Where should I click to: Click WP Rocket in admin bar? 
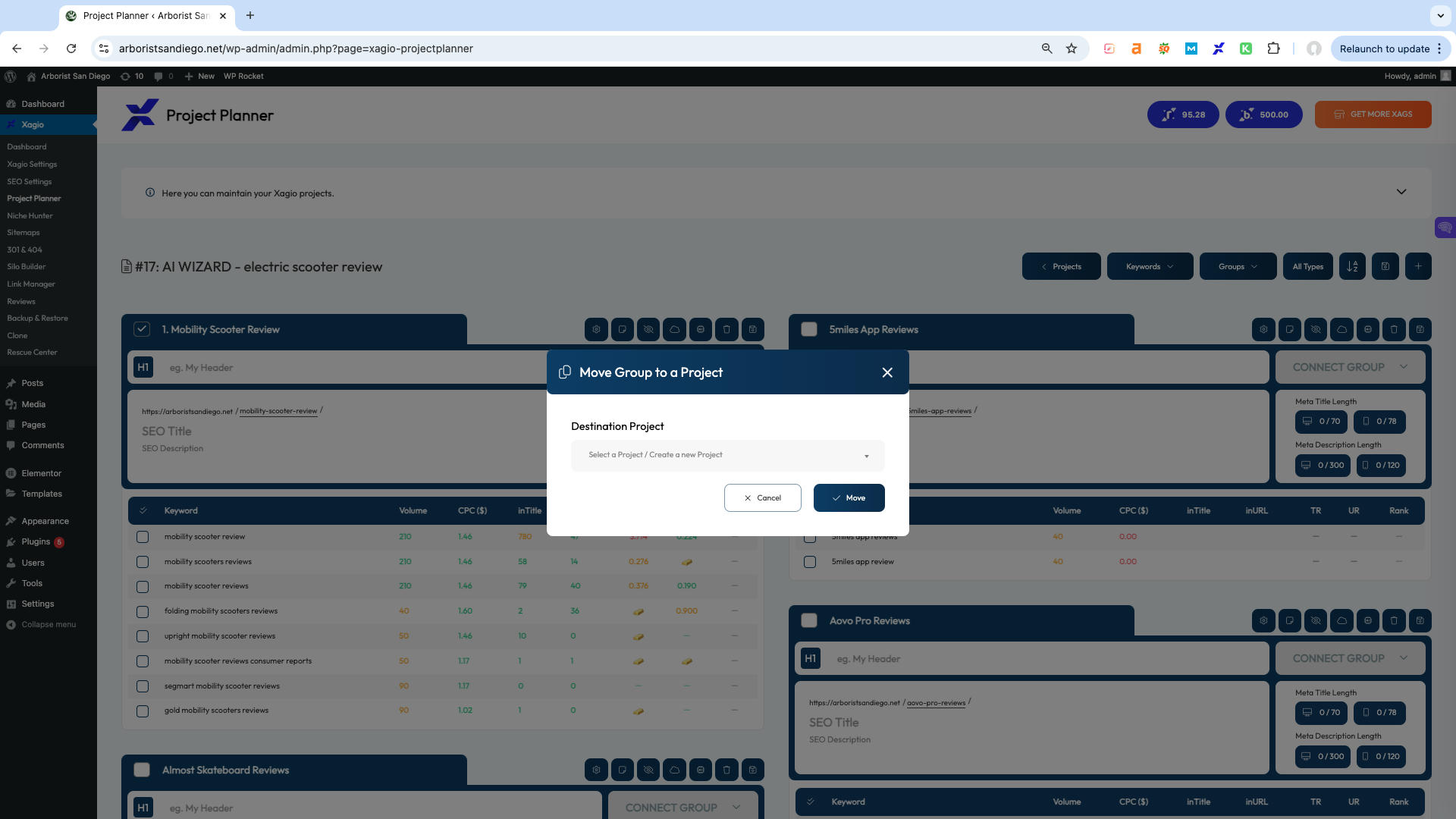pyautogui.click(x=243, y=76)
